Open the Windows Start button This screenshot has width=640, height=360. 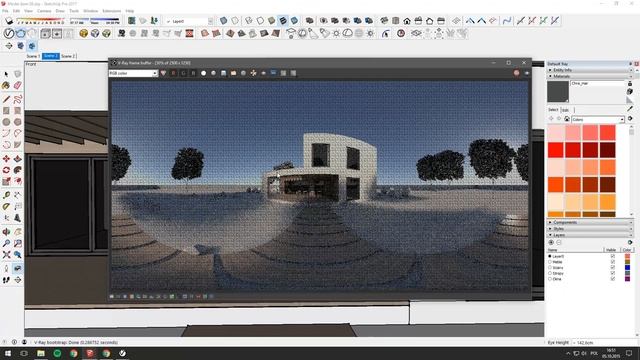(8, 353)
